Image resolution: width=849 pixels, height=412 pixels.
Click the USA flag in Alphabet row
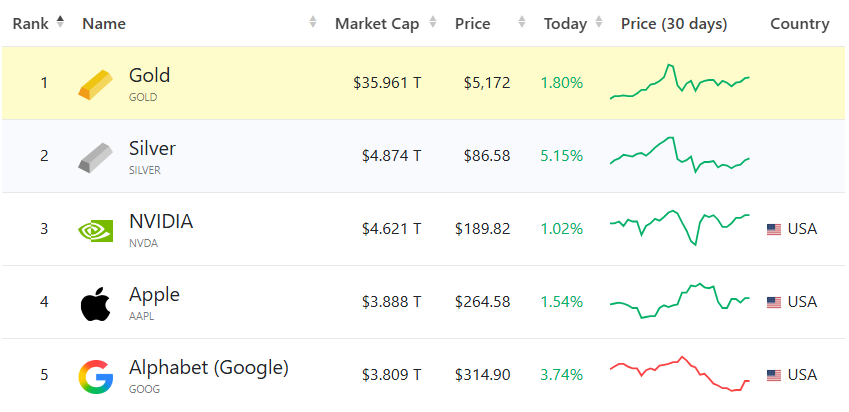(x=774, y=376)
